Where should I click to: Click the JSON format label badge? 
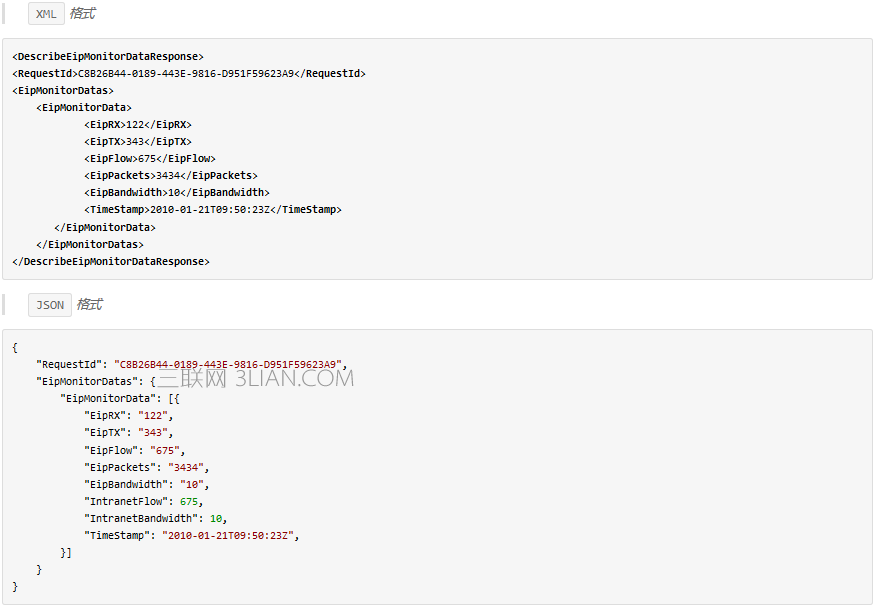point(50,305)
